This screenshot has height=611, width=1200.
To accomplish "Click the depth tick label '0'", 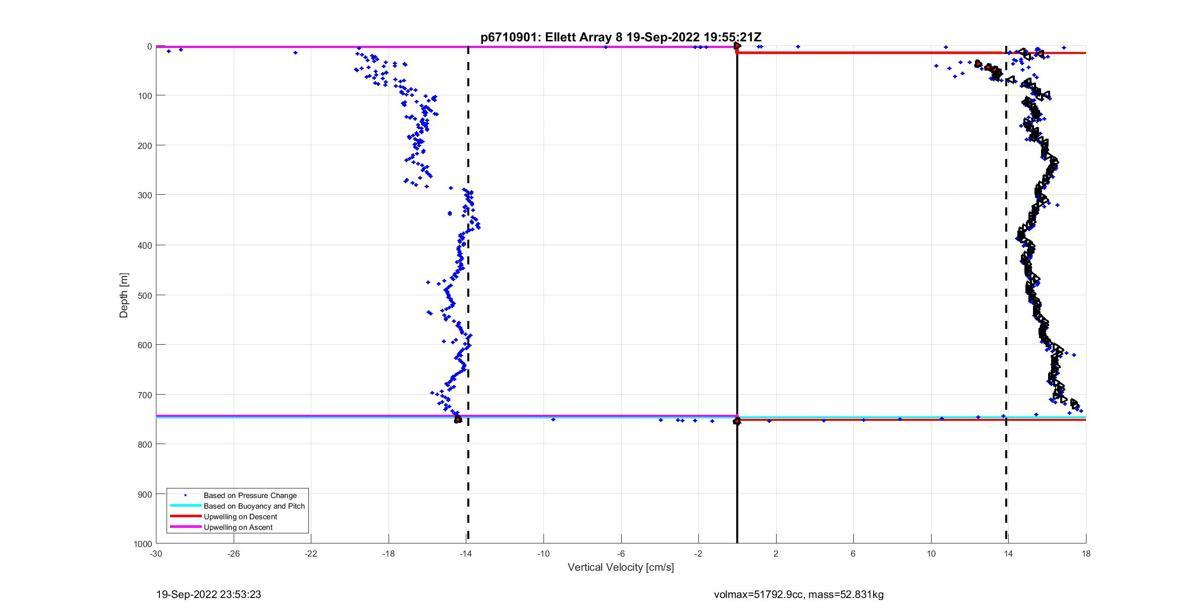I will tap(149, 46).
